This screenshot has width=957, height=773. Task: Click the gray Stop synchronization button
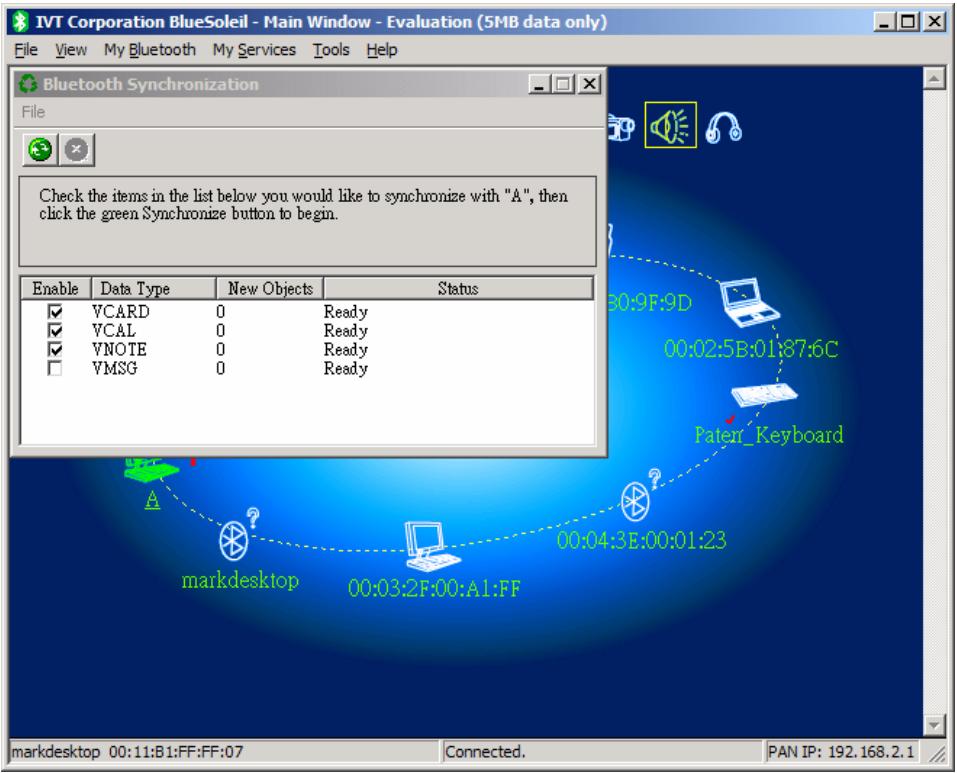tap(76, 149)
